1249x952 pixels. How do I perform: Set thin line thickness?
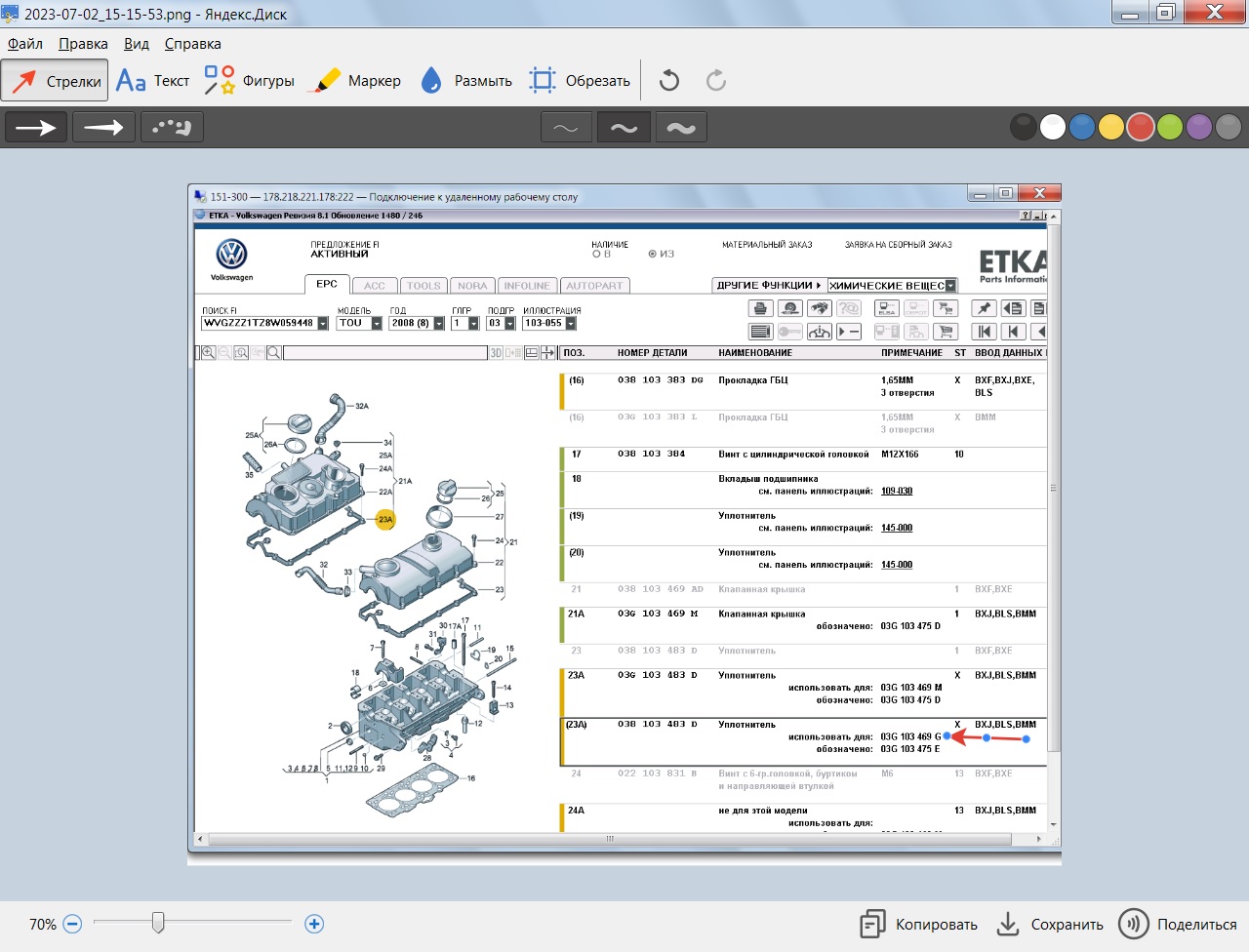tap(566, 127)
